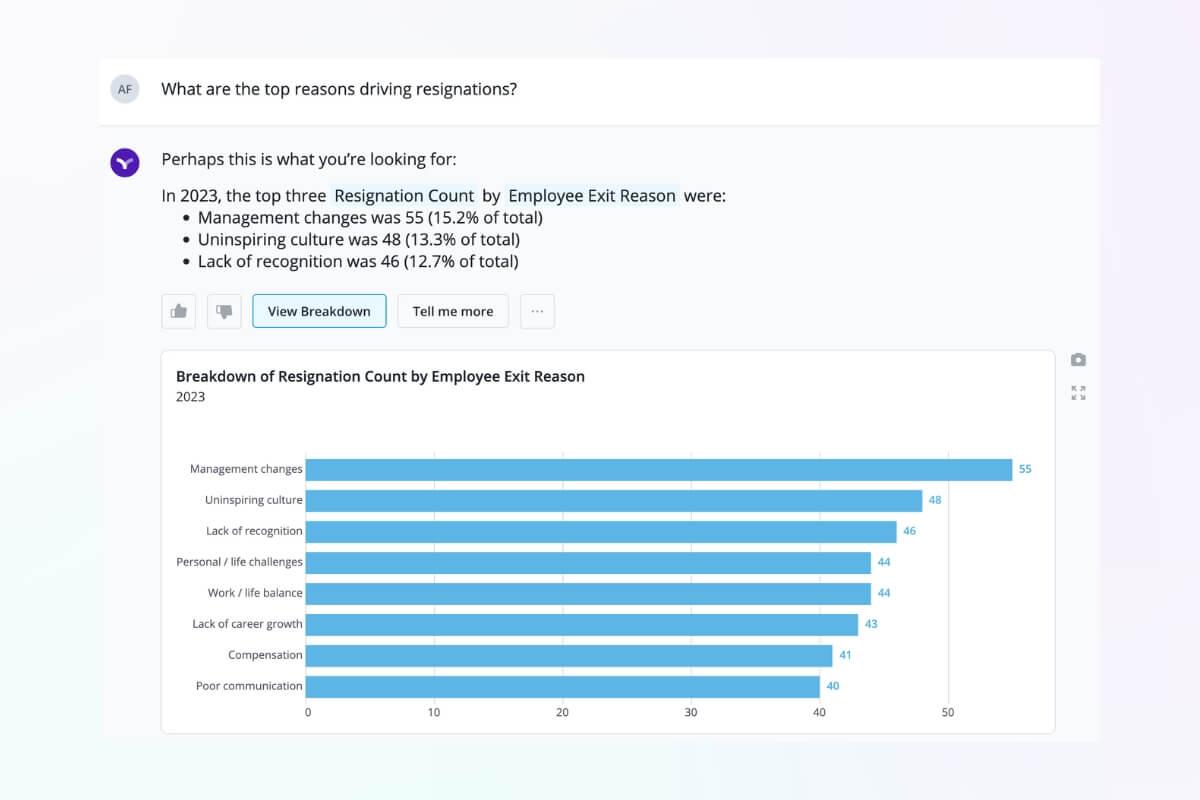Click the 'Compensation' axis label
This screenshot has width=1200, height=800.
pos(265,655)
